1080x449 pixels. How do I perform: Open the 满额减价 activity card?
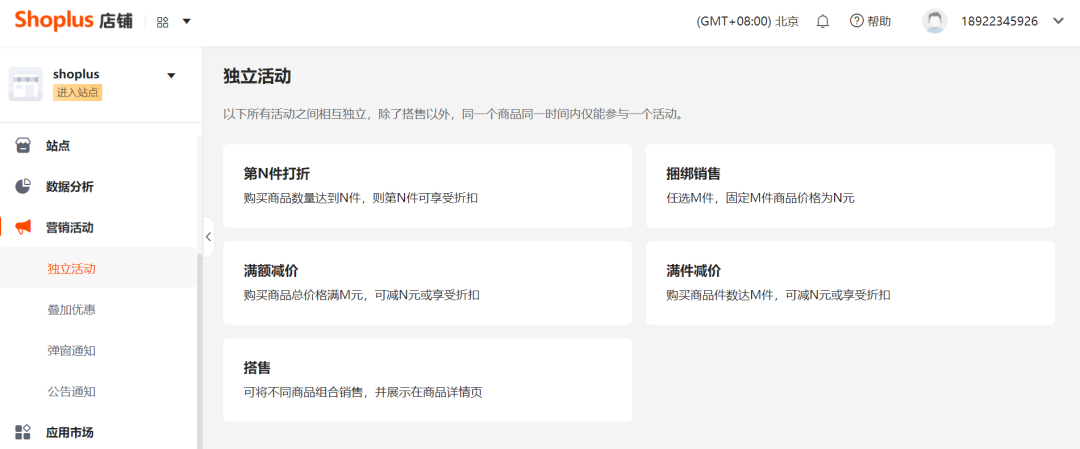point(428,282)
